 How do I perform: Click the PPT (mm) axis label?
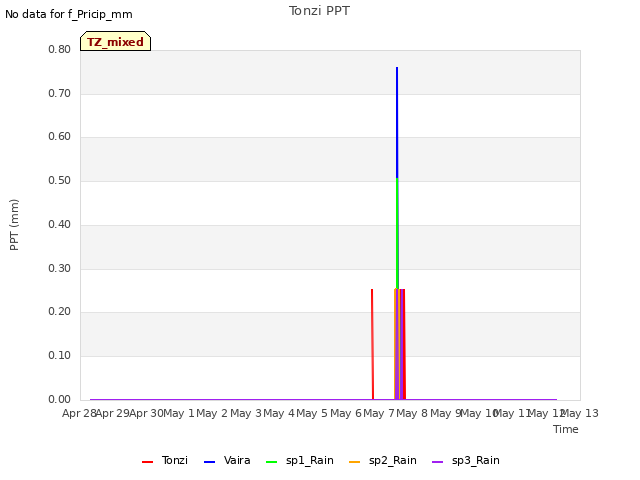click(14, 225)
